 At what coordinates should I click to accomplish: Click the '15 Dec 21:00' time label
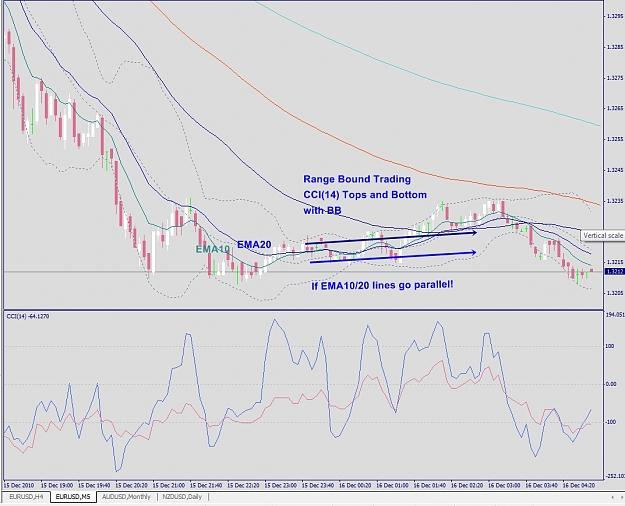(x=169, y=486)
